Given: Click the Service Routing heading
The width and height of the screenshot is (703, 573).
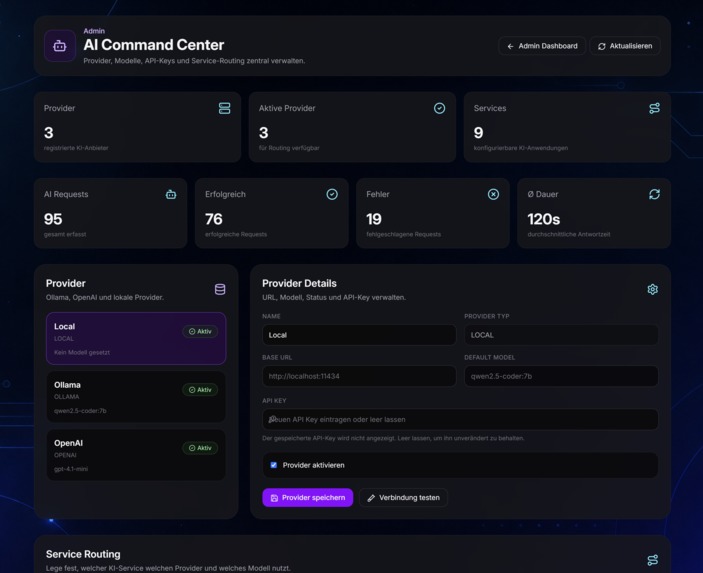Looking at the screenshot, I should [x=83, y=554].
